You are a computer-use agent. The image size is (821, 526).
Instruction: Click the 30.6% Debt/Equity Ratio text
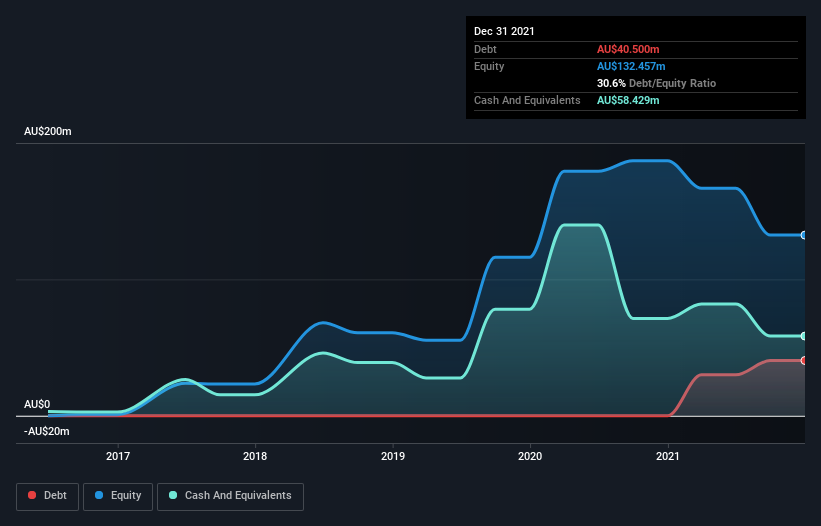click(656, 83)
